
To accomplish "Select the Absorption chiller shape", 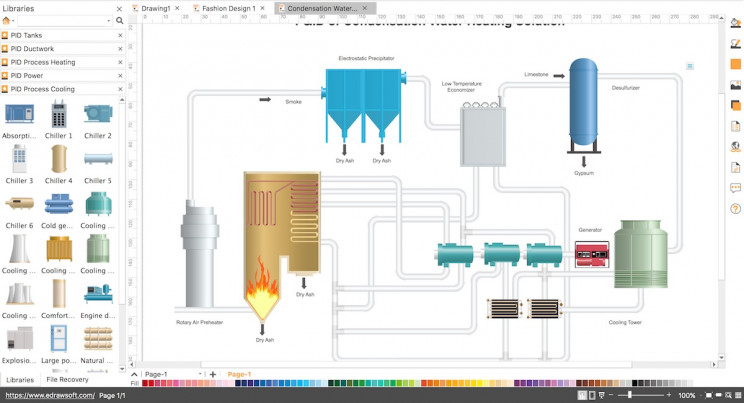I will click(x=19, y=114).
